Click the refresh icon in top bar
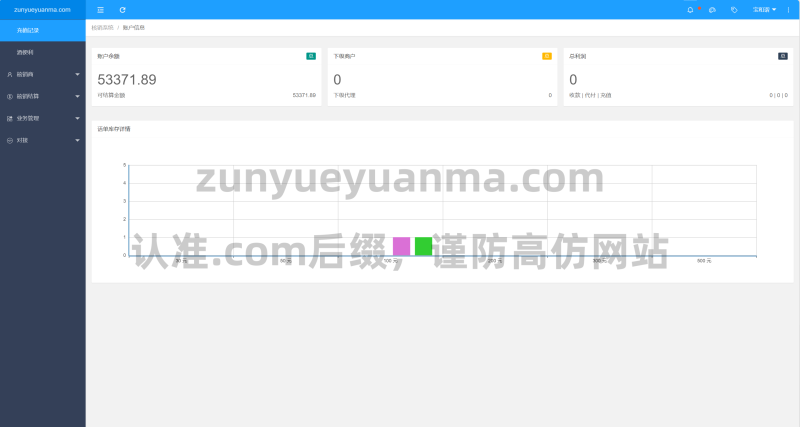 tap(122, 10)
